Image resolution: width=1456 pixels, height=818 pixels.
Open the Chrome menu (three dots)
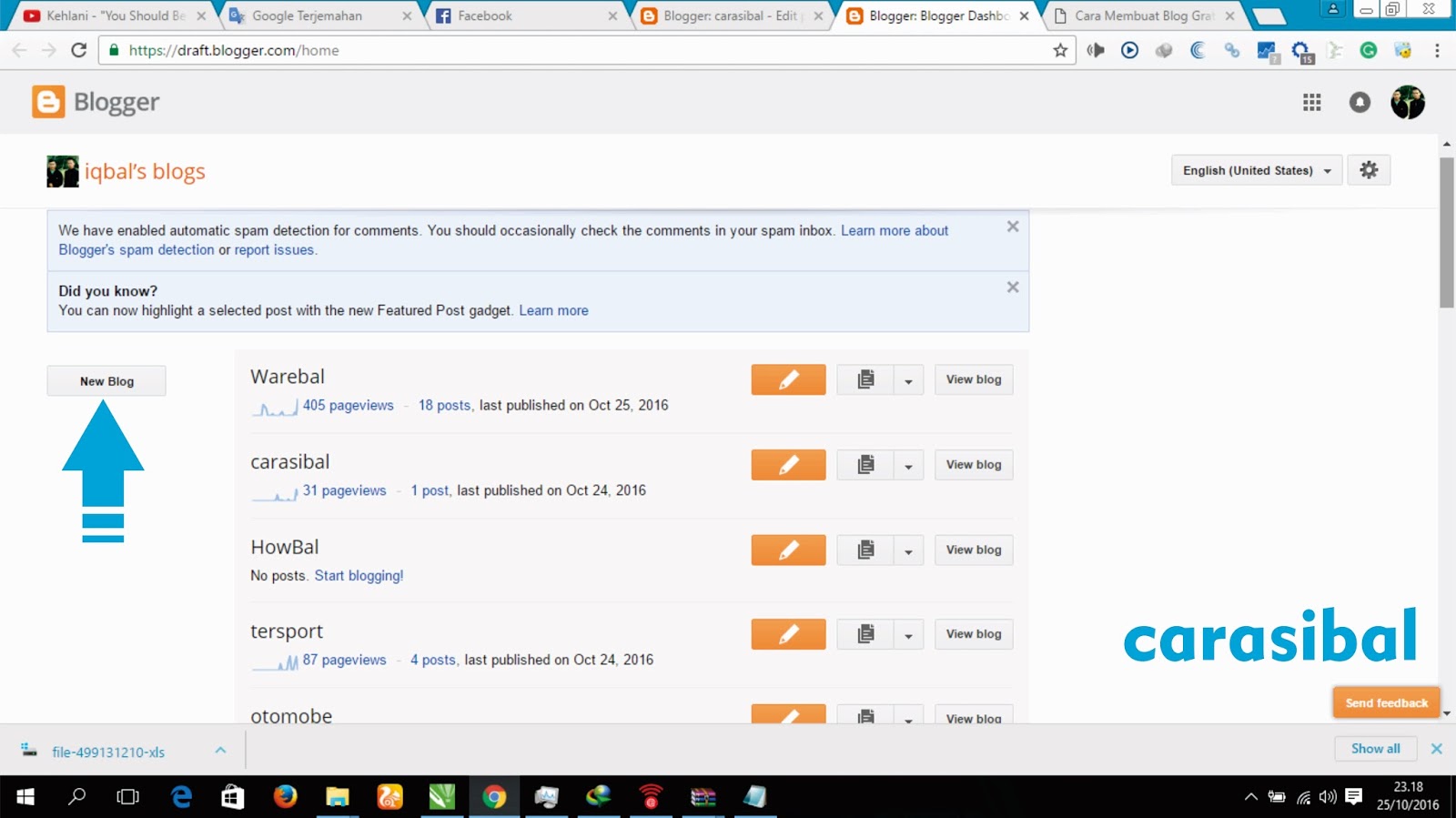(x=1437, y=50)
